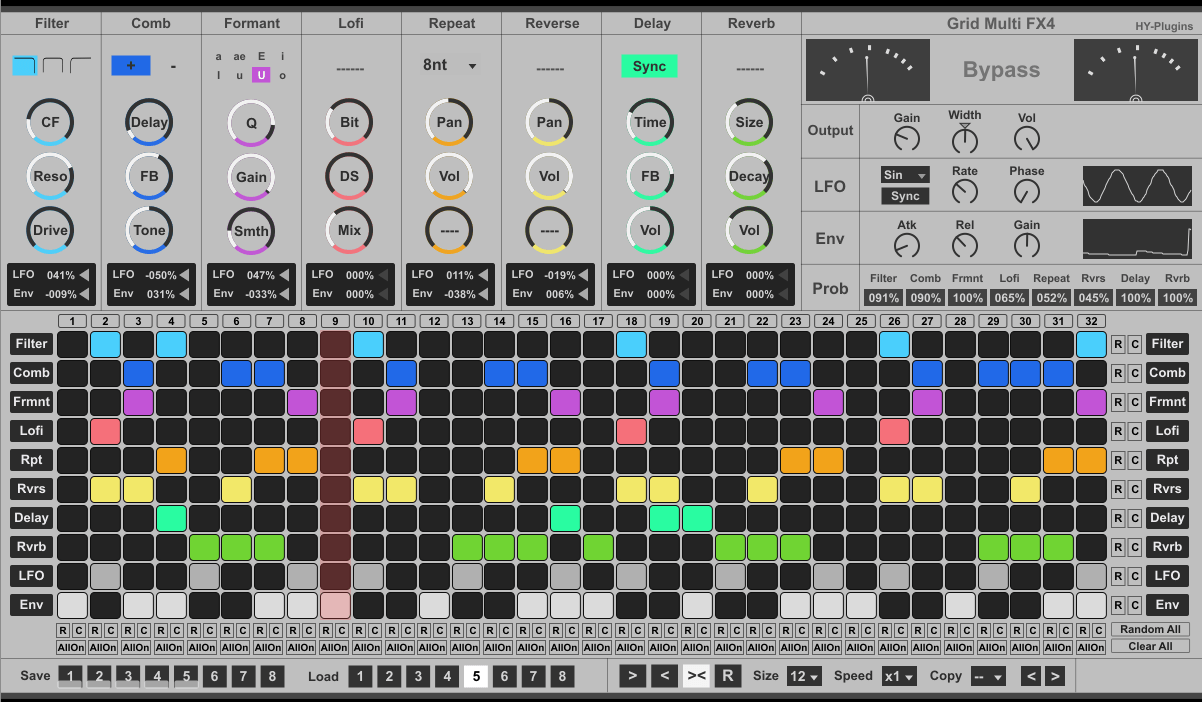Viewport: 1202px width, 702px height.
Task: Click the Filter CF knob
Action: tap(50, 123)
